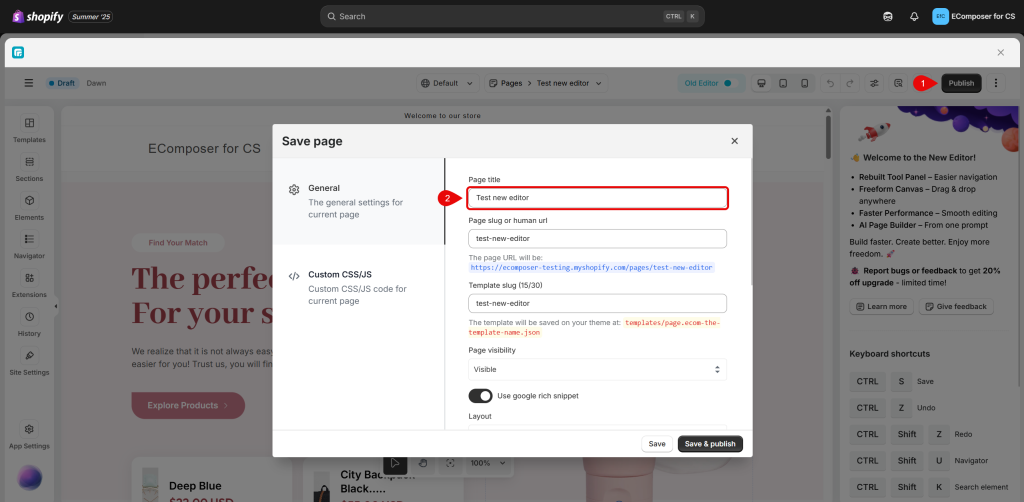Open the Page visibility dropdown
1024x502 pixels.
point(598,369)
